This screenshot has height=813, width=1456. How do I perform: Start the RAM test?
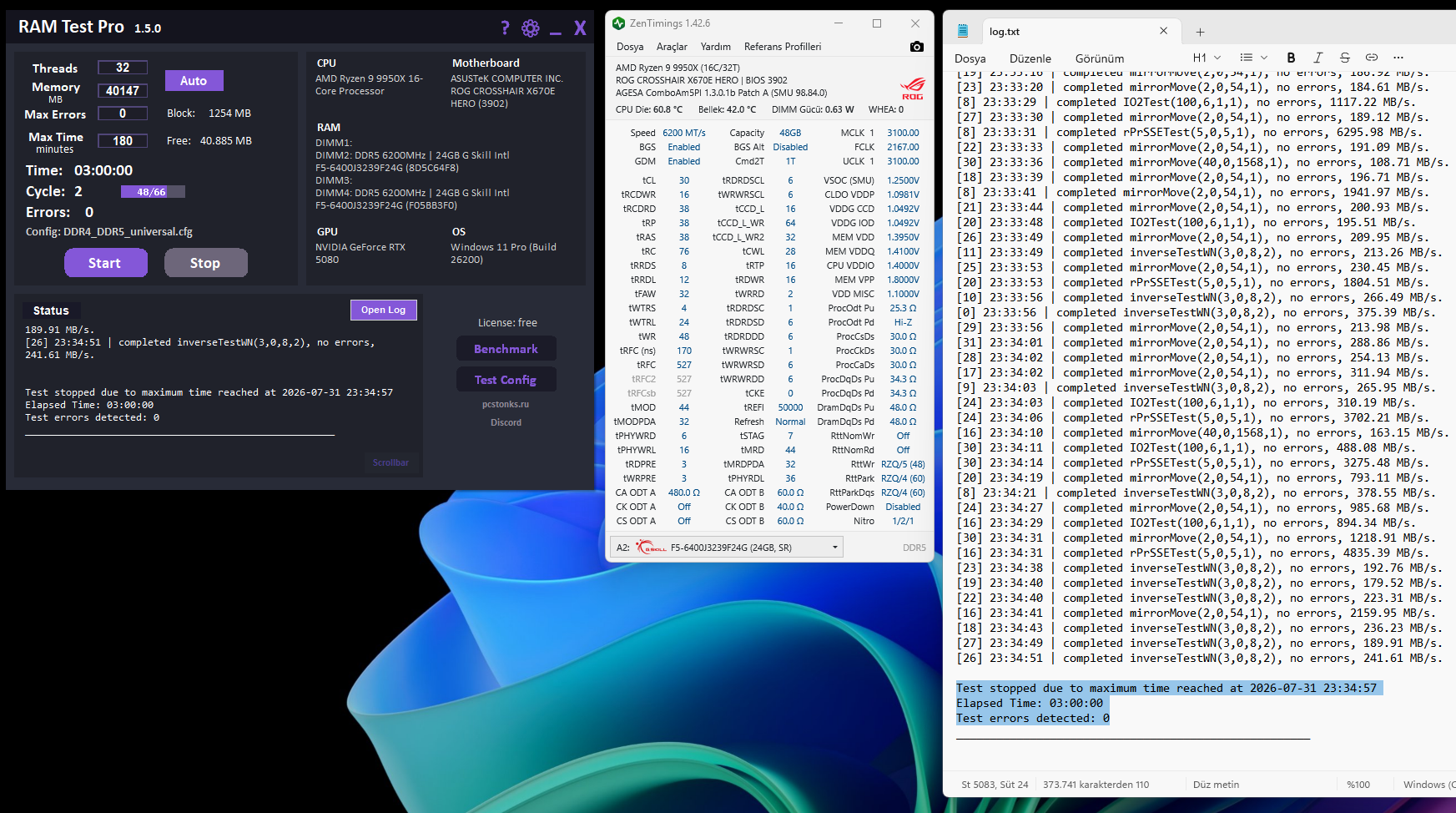click(106, 263)
